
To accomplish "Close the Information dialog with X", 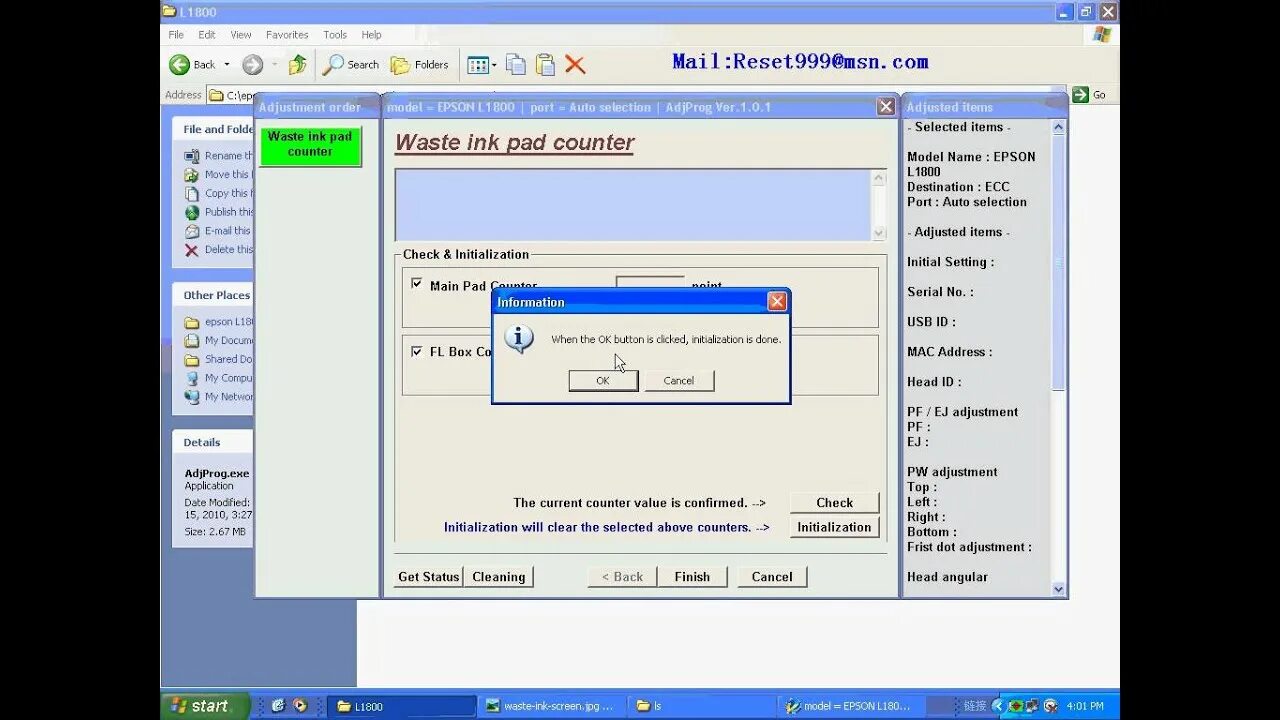I will click(777, 302).
